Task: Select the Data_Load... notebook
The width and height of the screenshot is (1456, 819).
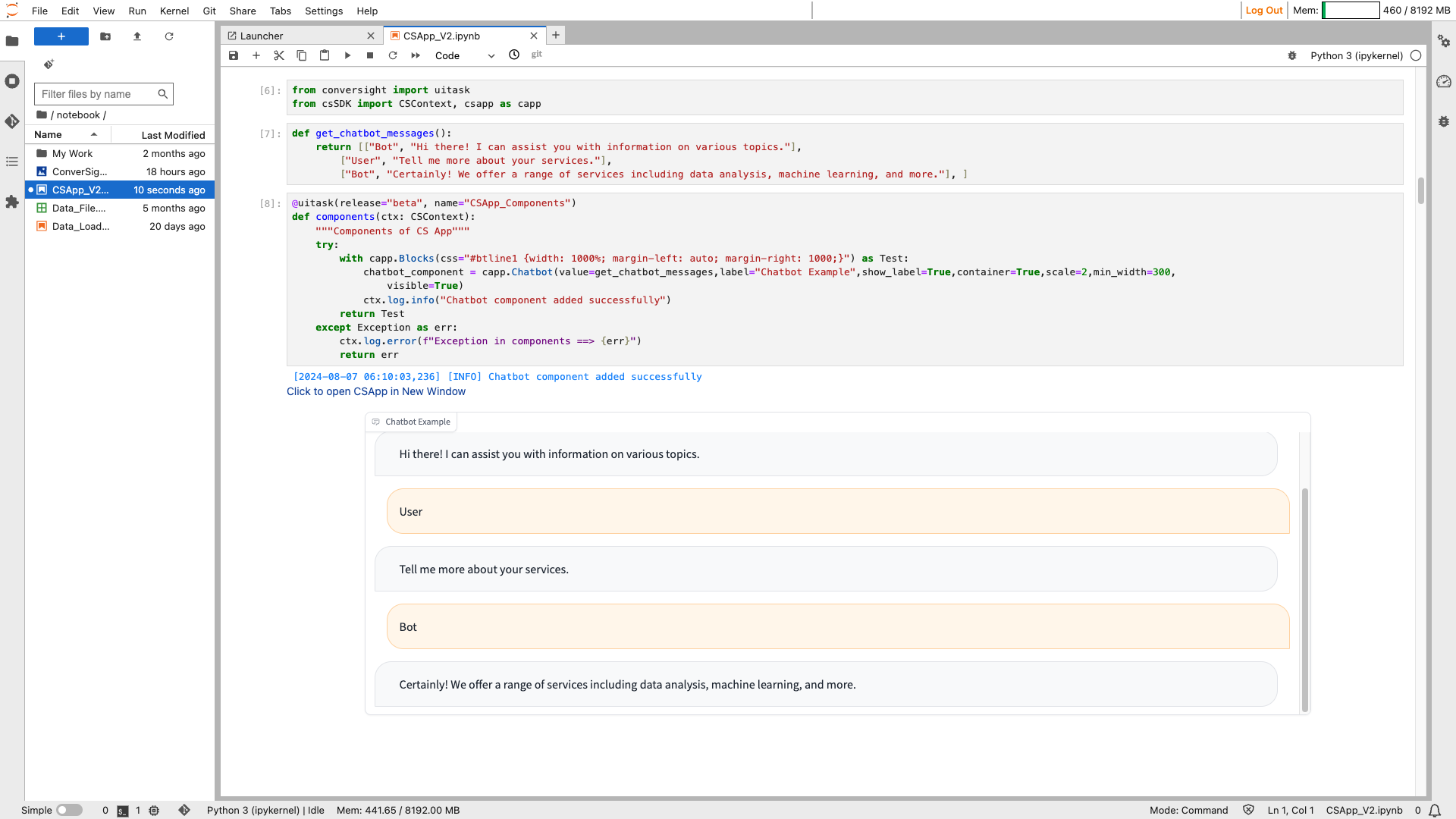Action: point(120,226)
